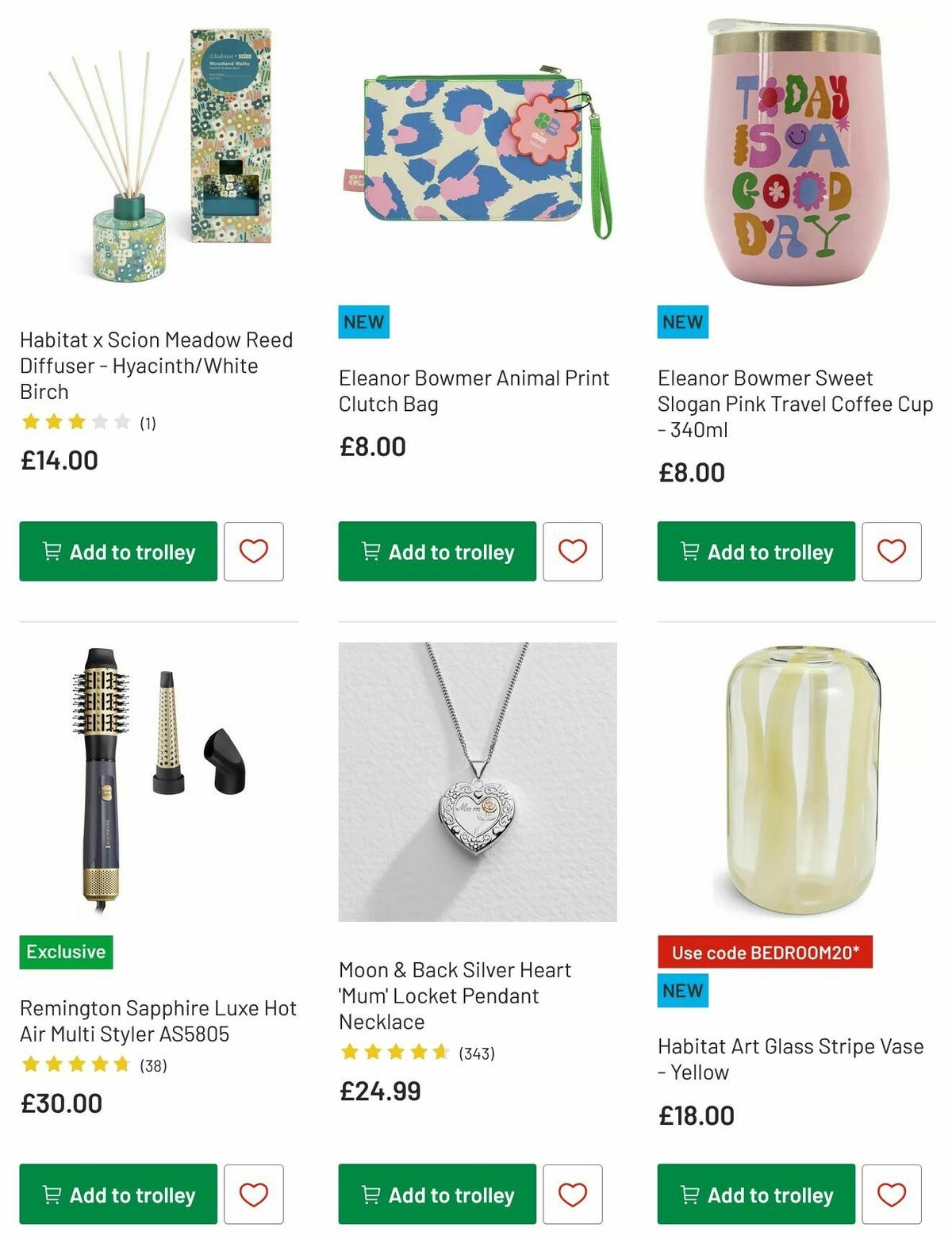The image size is (952, 1243).
Task: View the 343 reviews for the locket necklace
Action: pyautogui.click(x=478, y=1054)
